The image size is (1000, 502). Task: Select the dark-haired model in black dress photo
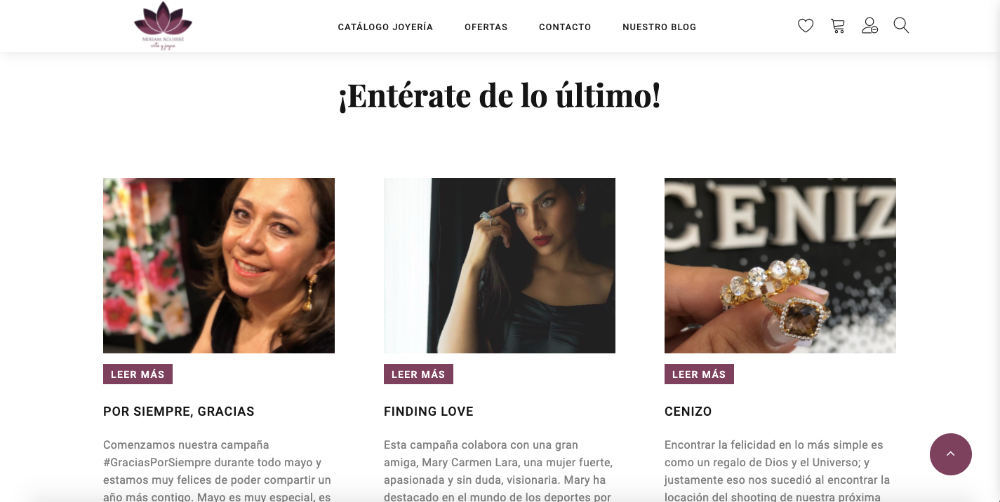[499, 265]
